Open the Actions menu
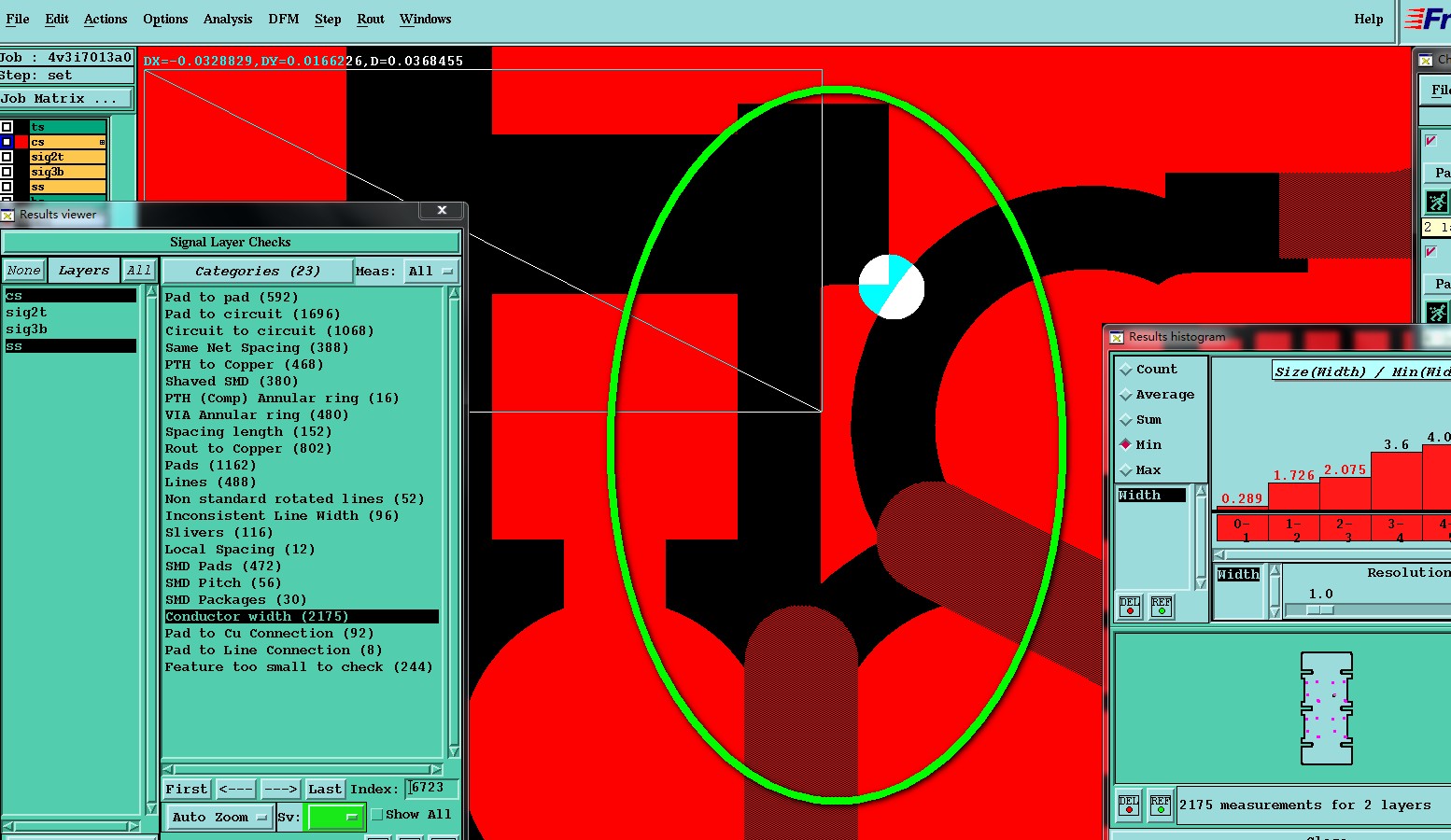1451x840 pixels. (106, 19)
